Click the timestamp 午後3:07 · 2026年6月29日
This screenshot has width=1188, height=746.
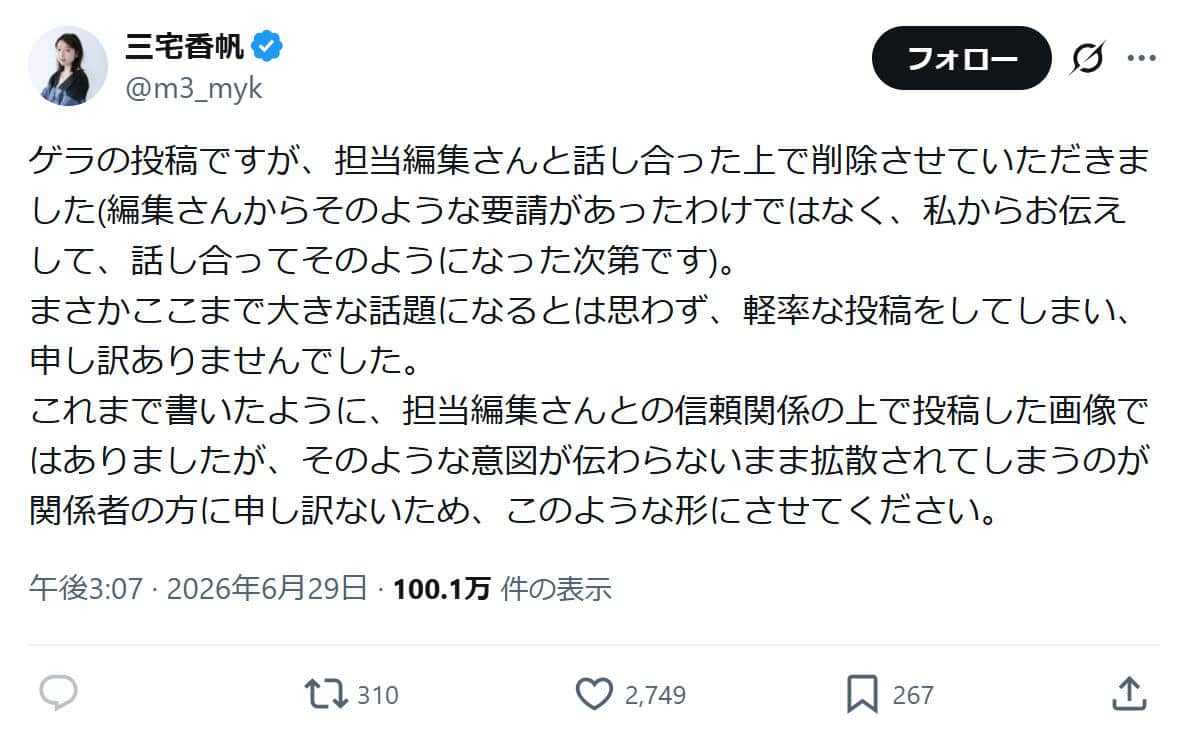coord(199,588)
